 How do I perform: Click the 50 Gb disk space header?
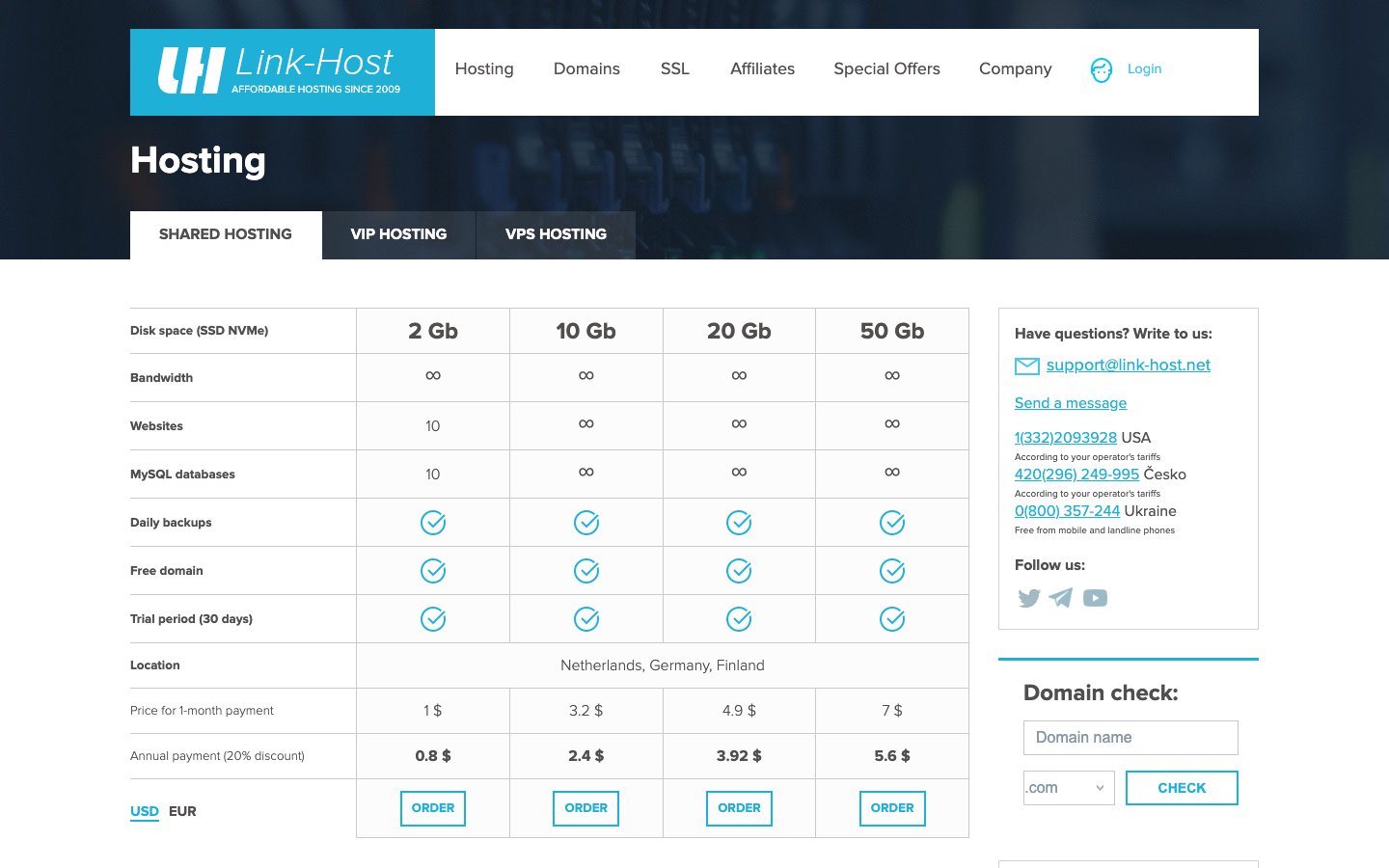point(892,331)
